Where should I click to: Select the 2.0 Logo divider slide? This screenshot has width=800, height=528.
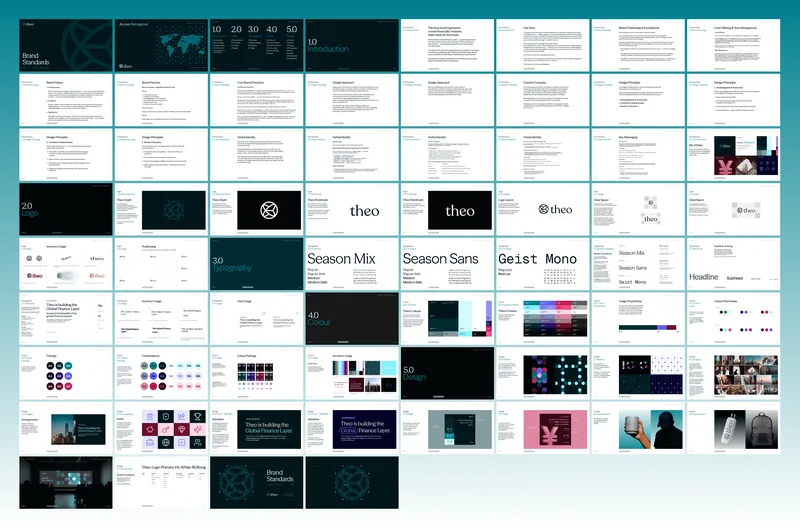point(66,209)
